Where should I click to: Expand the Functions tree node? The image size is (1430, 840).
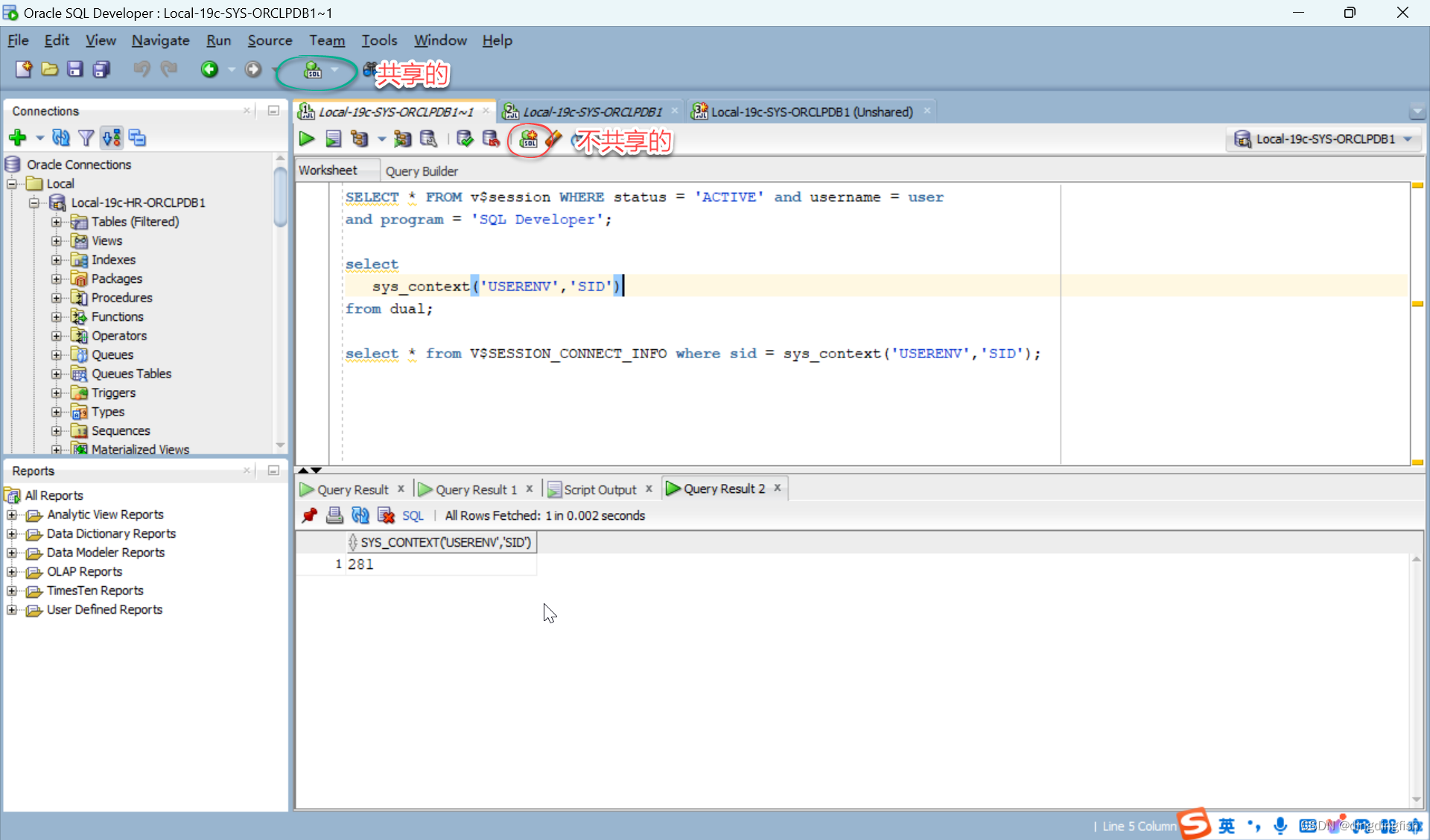pos(56,316)
